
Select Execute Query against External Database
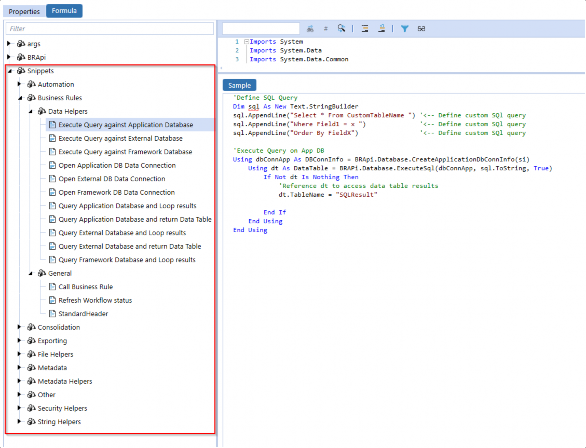120,138
